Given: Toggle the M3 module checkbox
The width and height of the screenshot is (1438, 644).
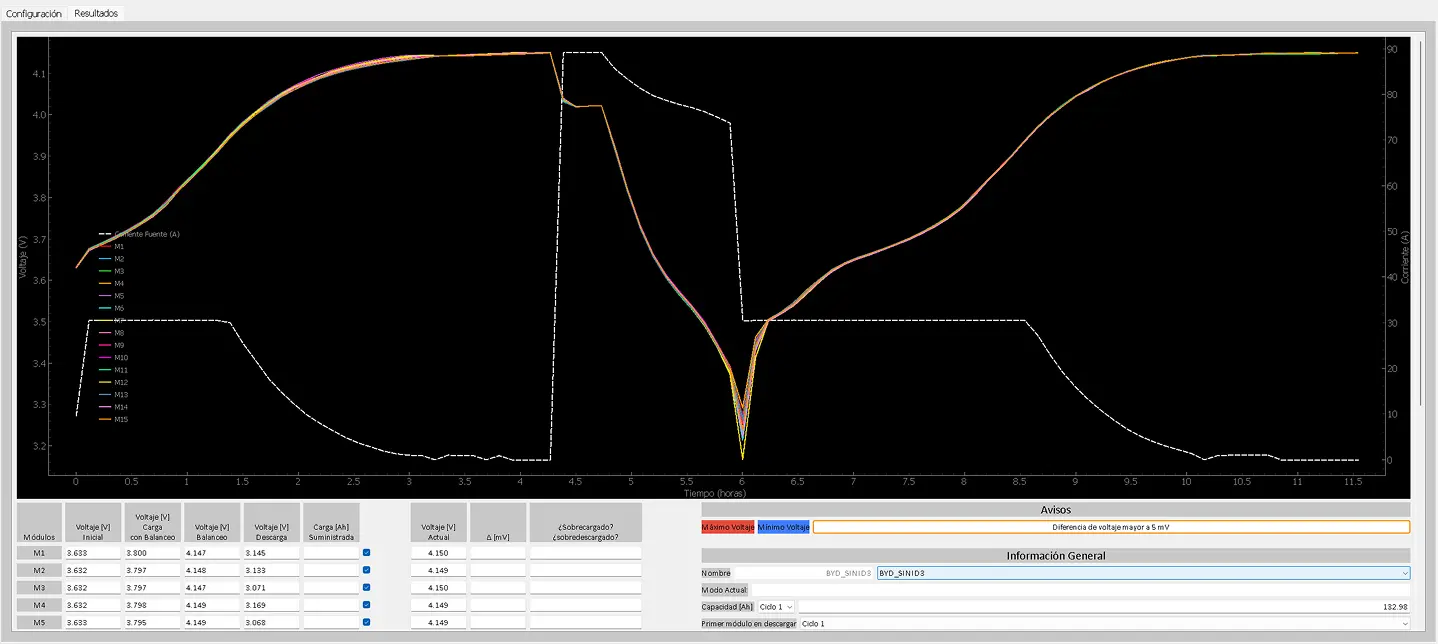Looking at the screenshot, I should pyautogui.click(x=367, y=588).
